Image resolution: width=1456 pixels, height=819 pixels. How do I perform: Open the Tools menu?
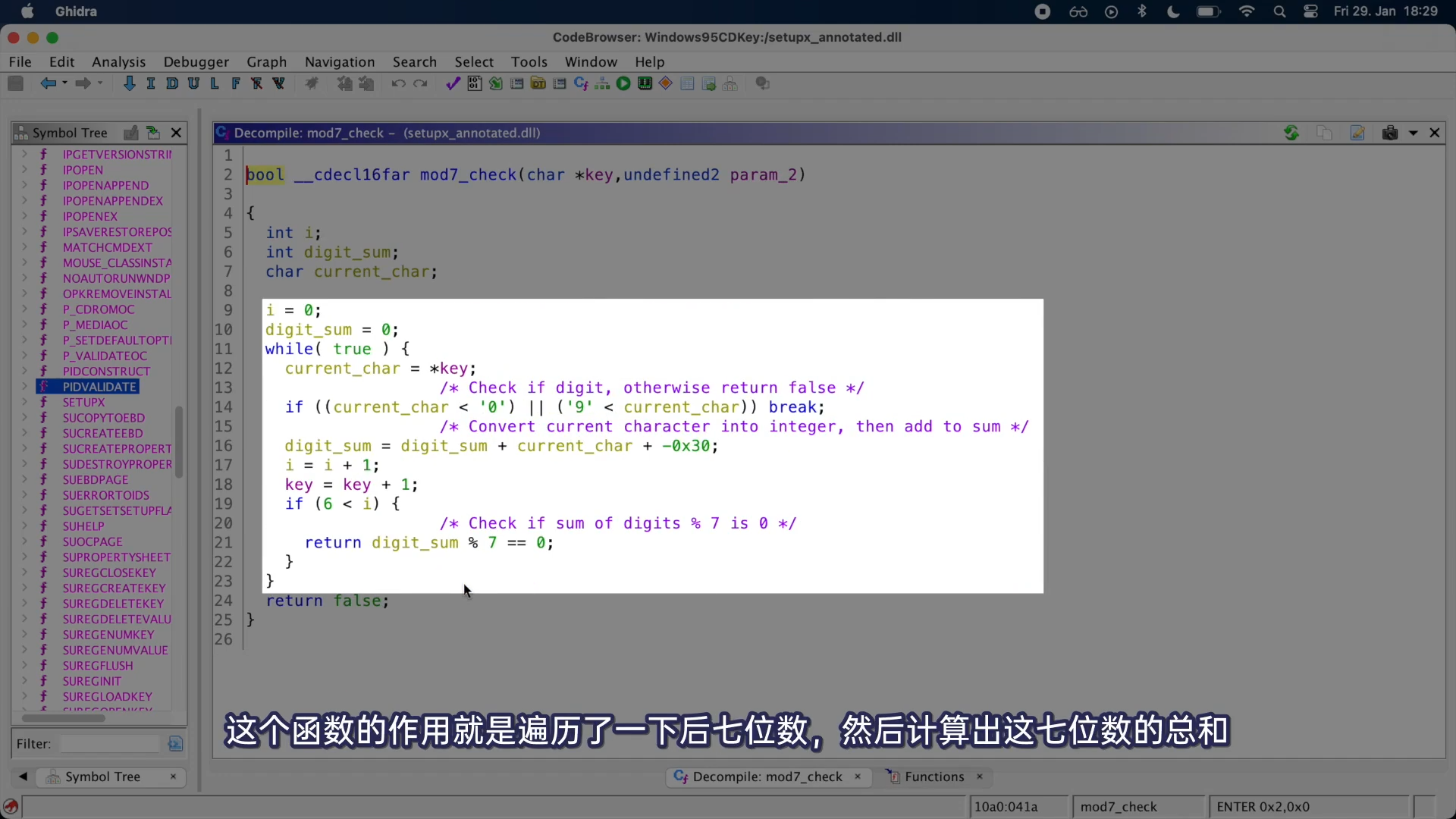point(529,61)
